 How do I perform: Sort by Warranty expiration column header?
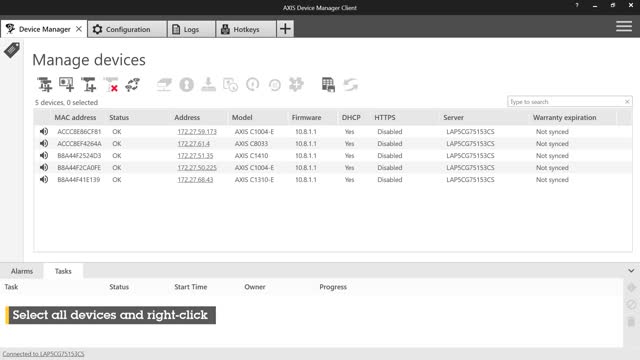click(564, 118)
